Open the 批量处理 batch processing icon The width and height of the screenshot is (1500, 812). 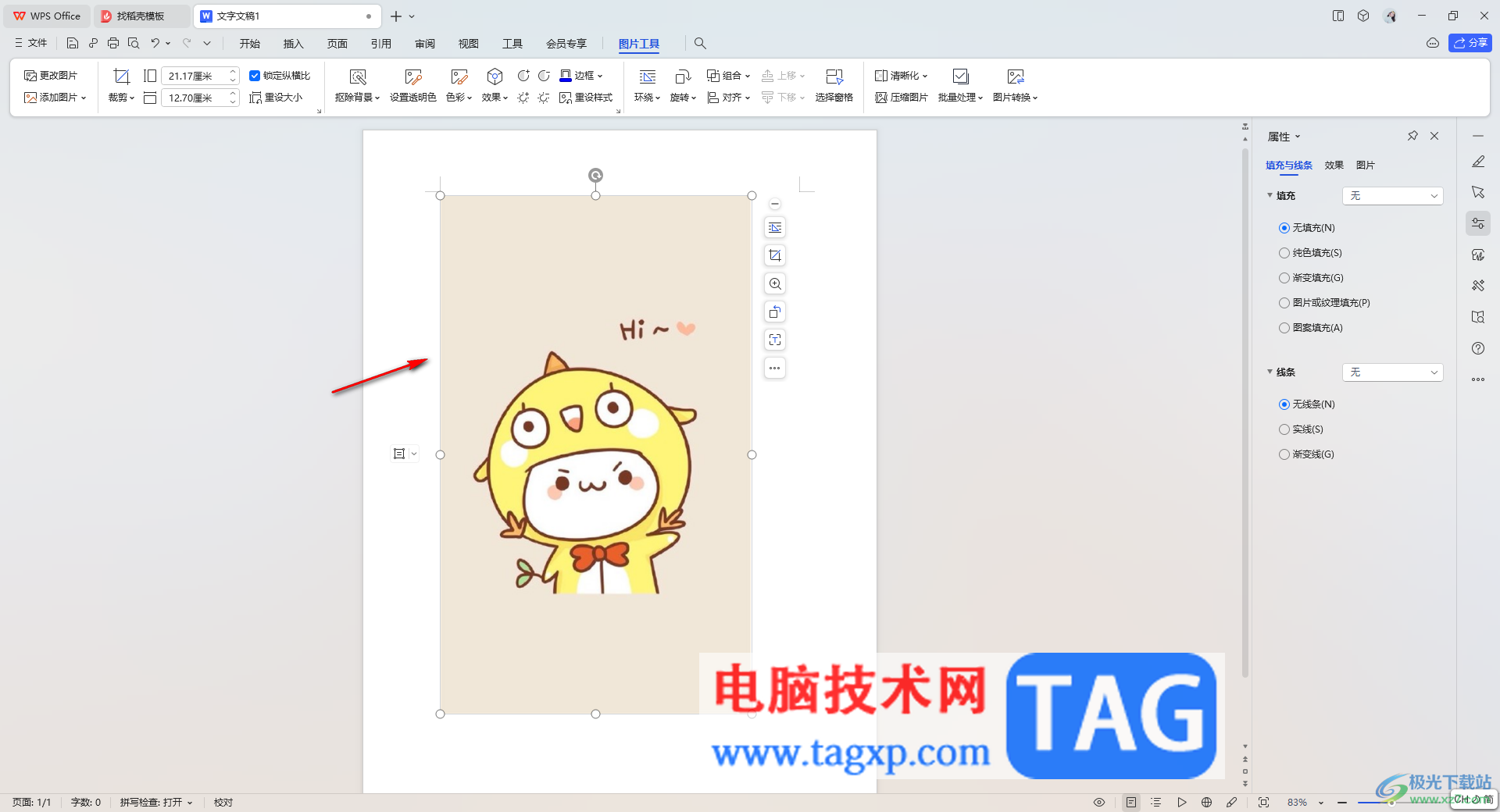(x=961, y=77)
